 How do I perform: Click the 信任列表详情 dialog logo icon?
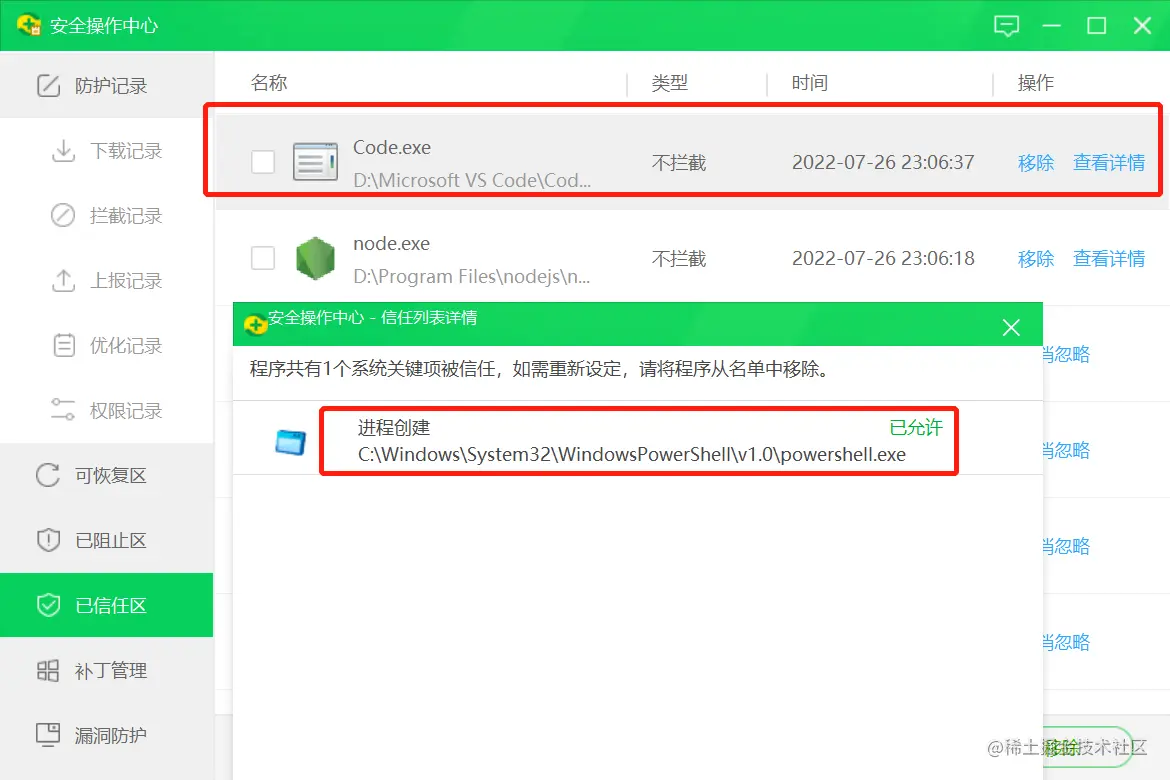255,325
